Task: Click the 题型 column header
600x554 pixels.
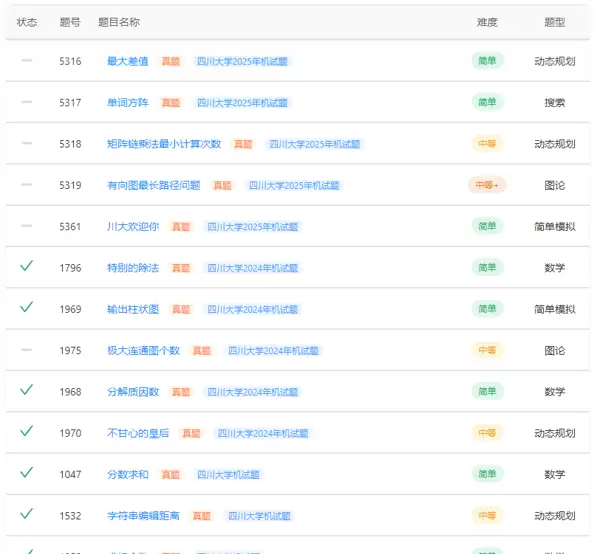Action: click(x=554, y=22)
